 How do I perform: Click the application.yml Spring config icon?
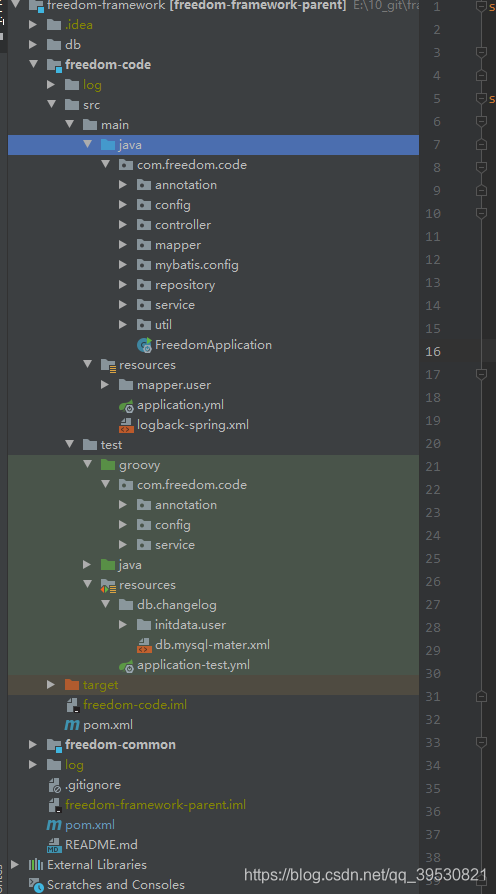(126, 405)
